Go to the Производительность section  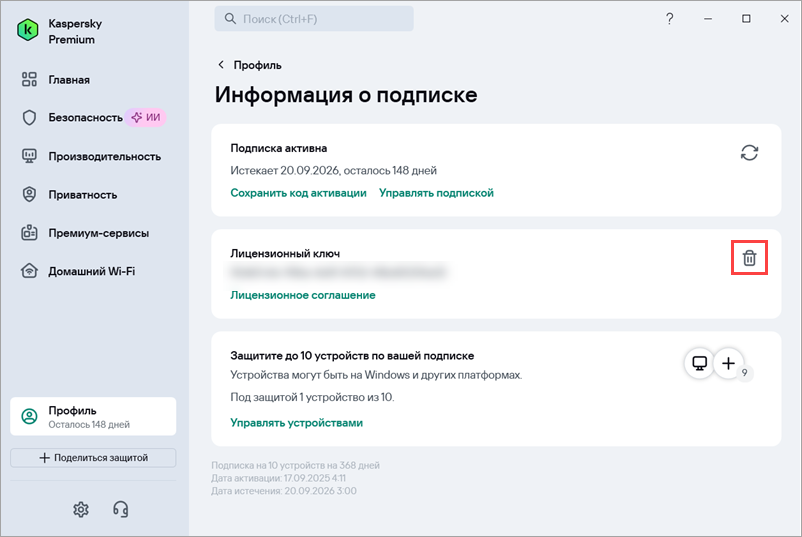[105, 156]
